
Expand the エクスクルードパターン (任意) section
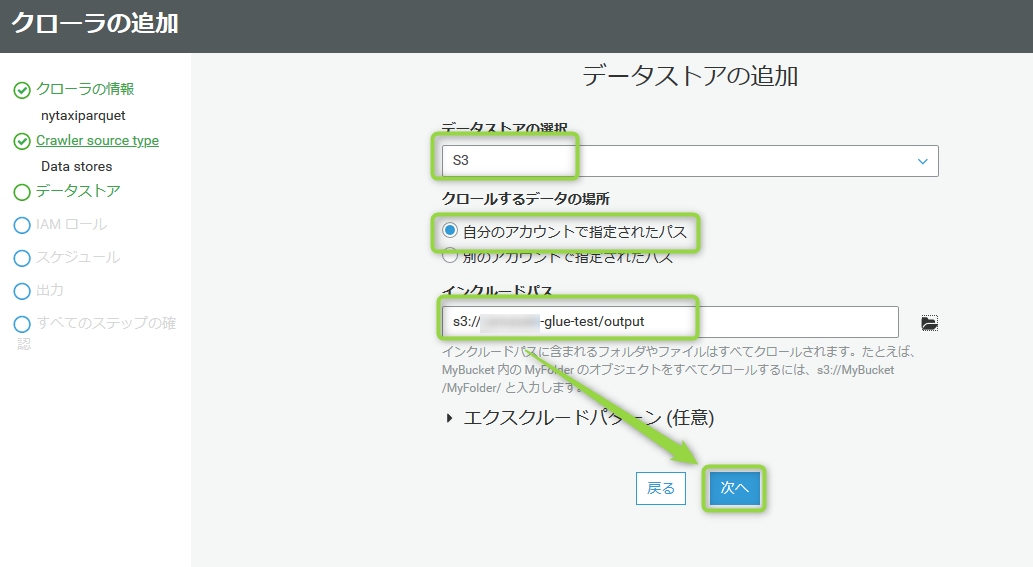(x=450, y=418)
